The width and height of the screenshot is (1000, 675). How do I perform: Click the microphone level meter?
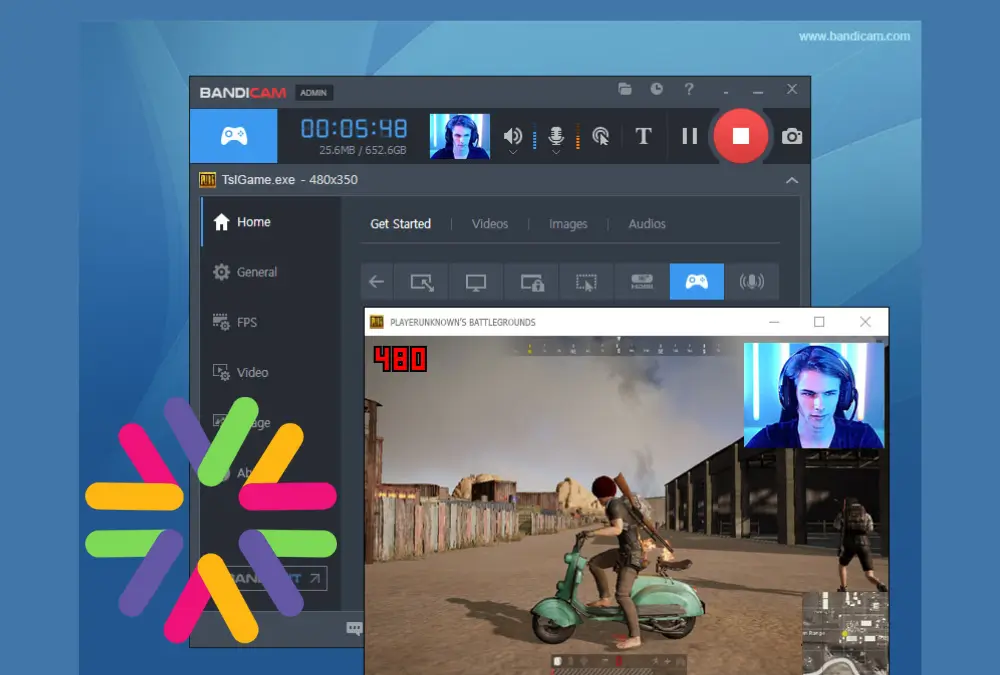pos(578,136)
